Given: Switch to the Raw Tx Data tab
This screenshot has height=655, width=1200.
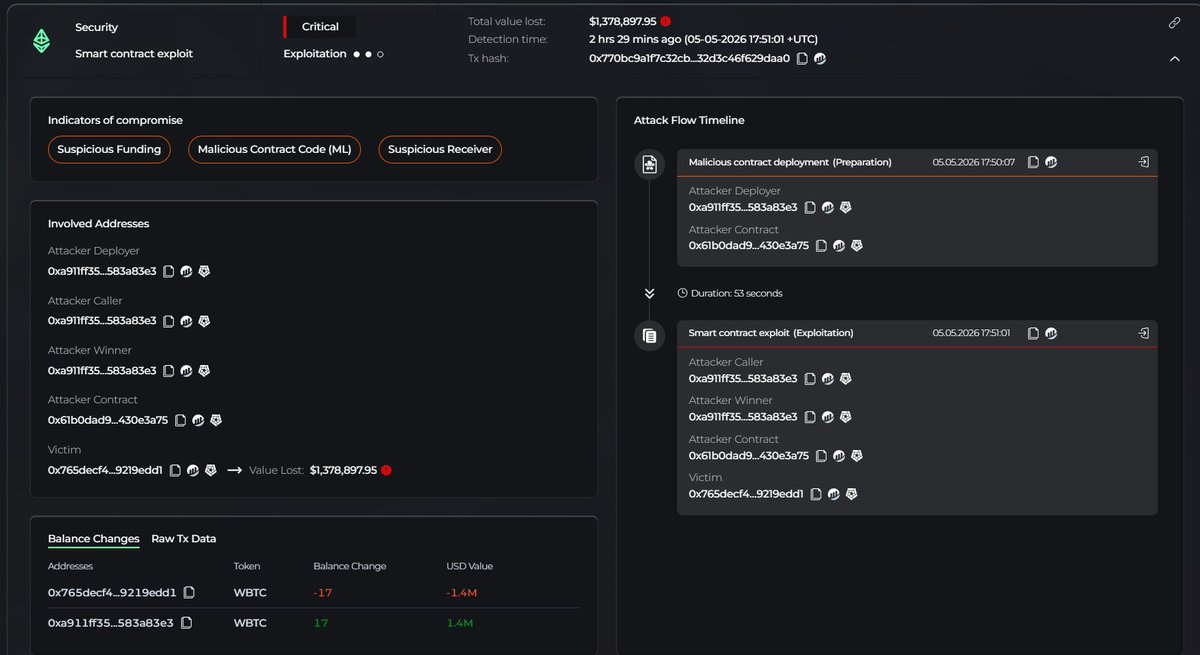Looking at the screenshot, I should coord(184,539).
